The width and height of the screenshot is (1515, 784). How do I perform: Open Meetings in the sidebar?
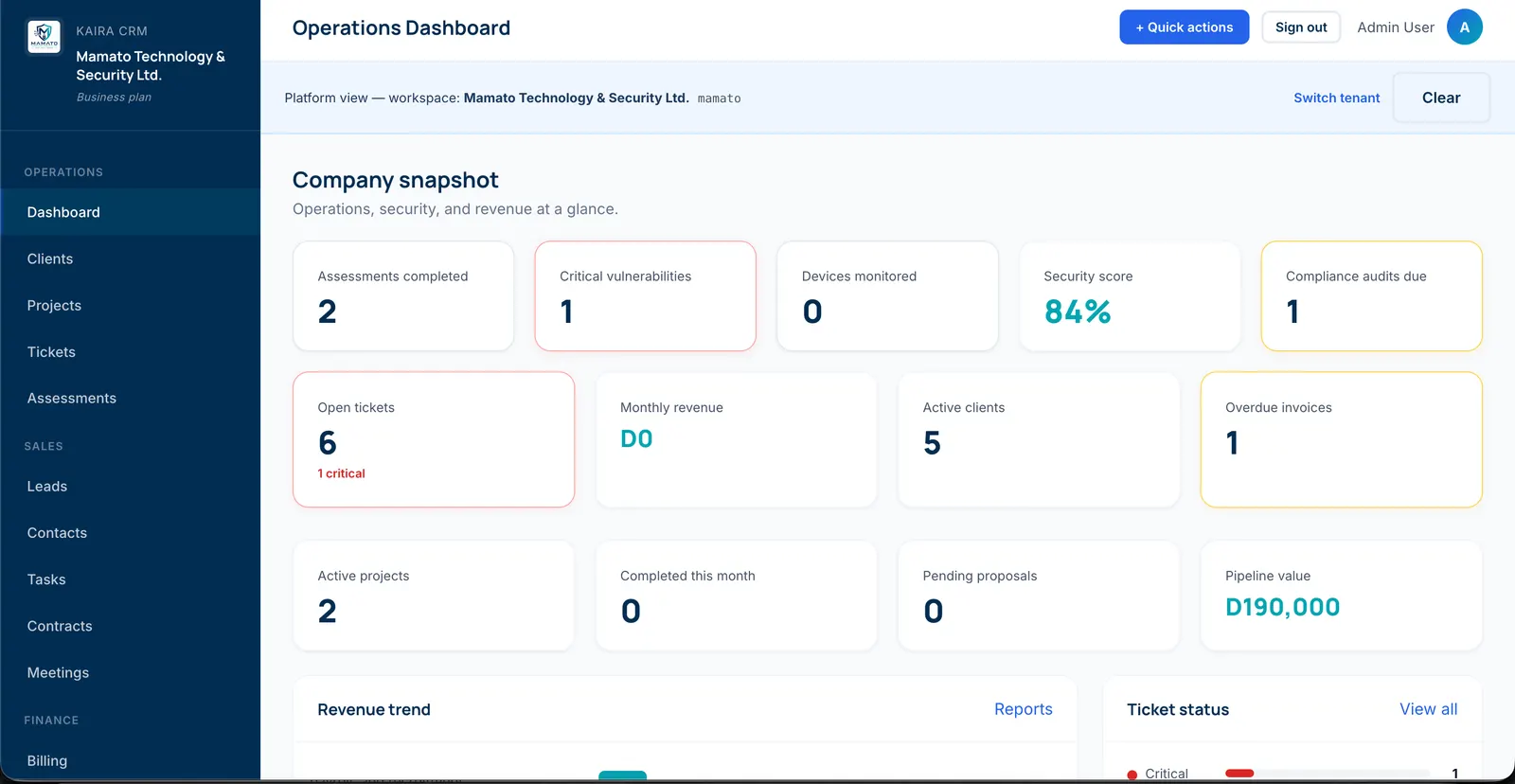click(131, 671)
